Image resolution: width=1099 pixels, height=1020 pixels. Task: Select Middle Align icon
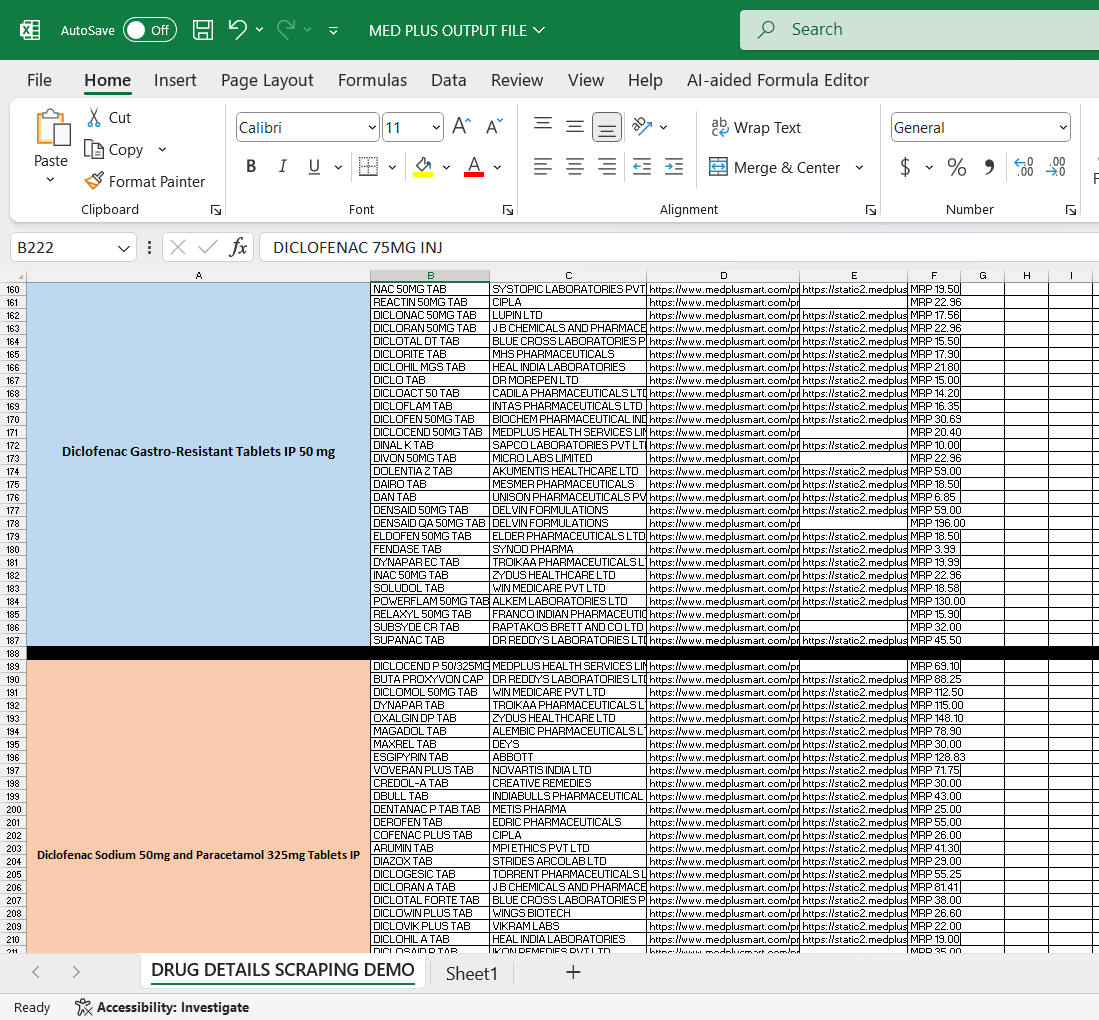(x=575, y=126)
